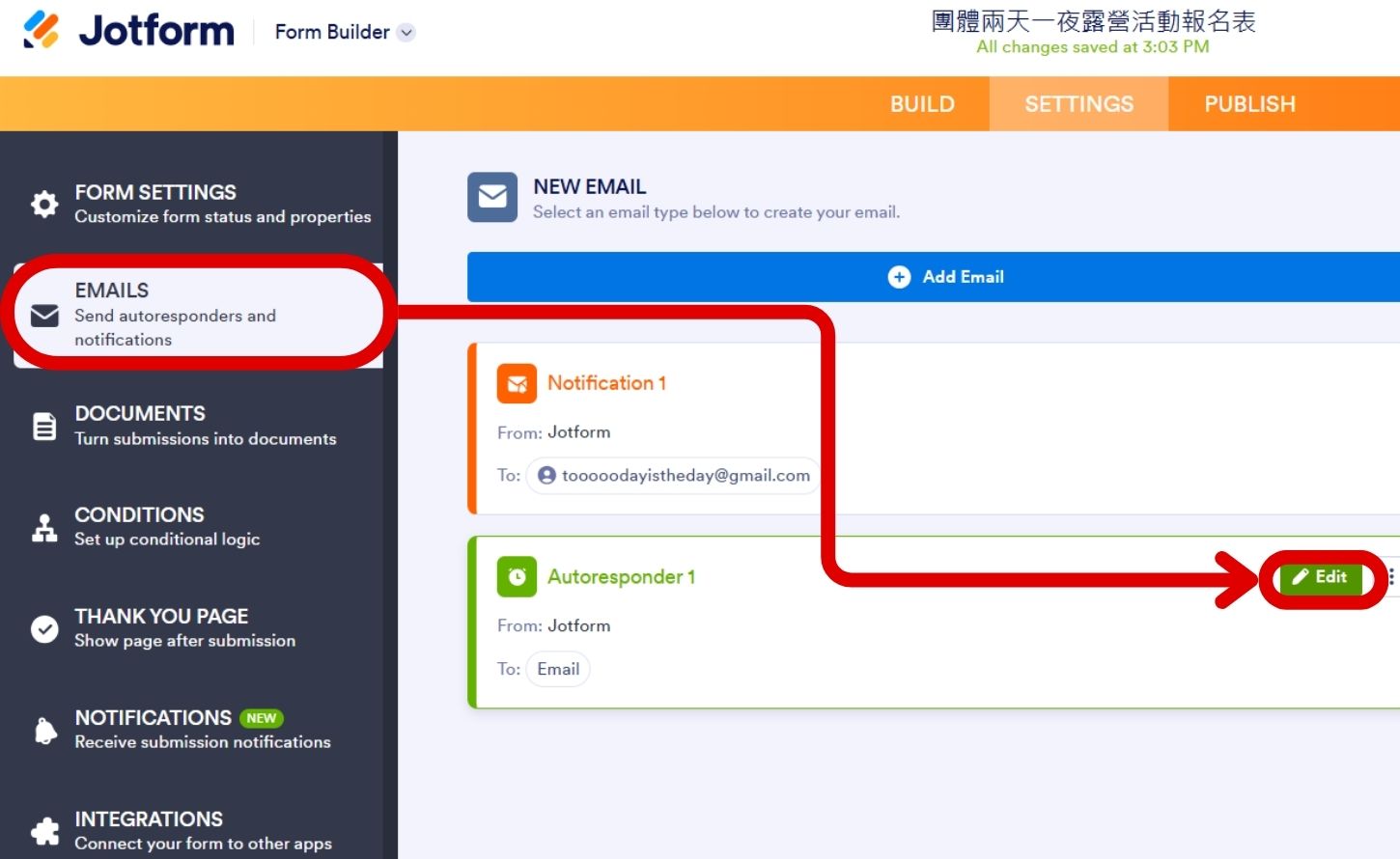Open Integrations via the puzzle piece icon

[x=44, y=830]
